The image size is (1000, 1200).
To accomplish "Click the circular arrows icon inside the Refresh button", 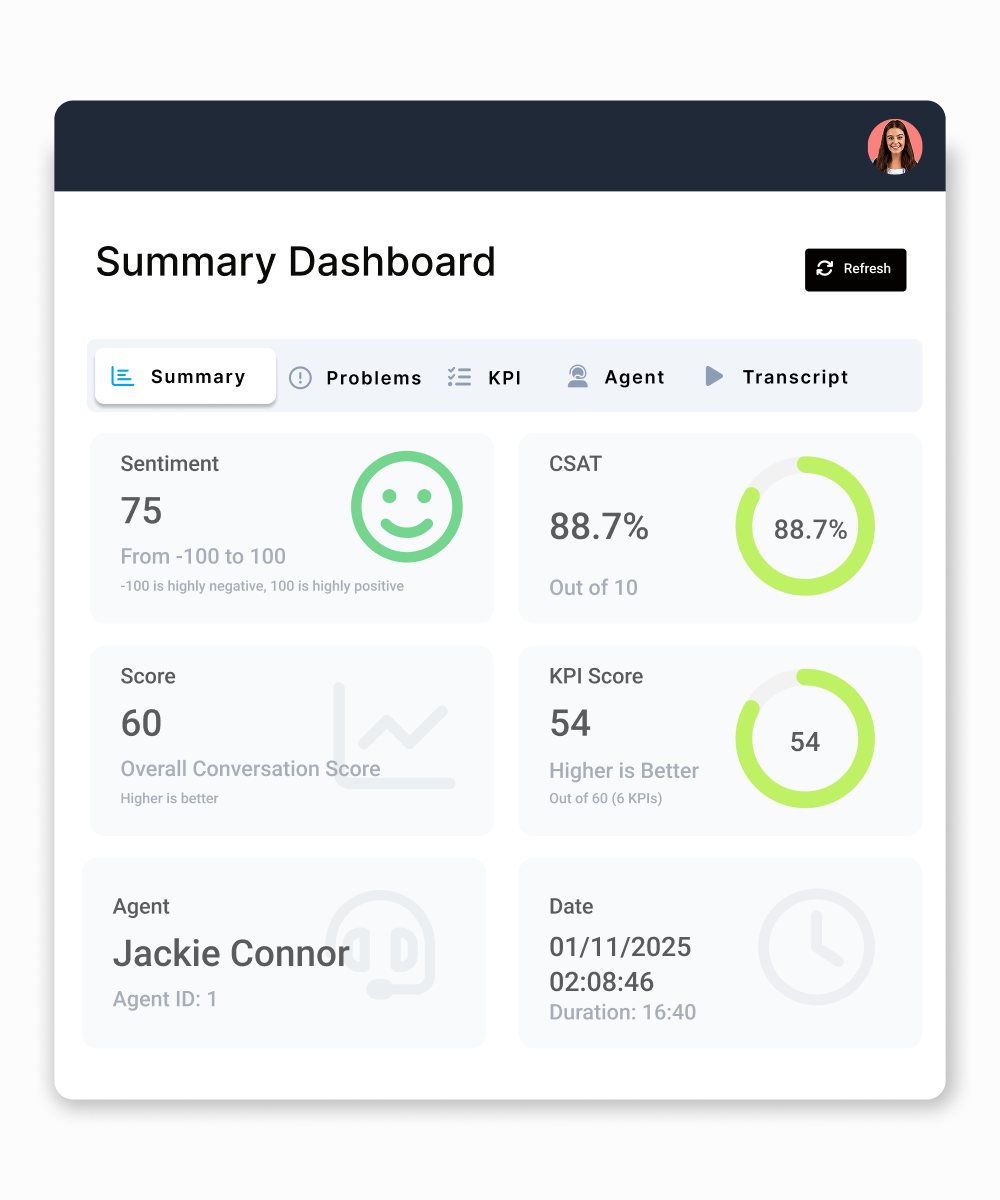I will pos(825,269).
